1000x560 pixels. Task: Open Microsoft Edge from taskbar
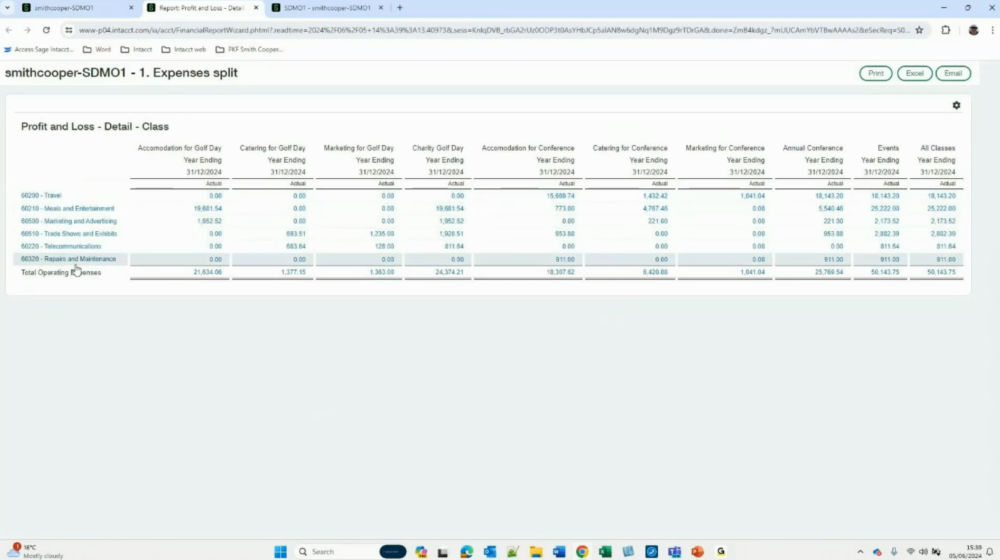[x=467, y=552]
